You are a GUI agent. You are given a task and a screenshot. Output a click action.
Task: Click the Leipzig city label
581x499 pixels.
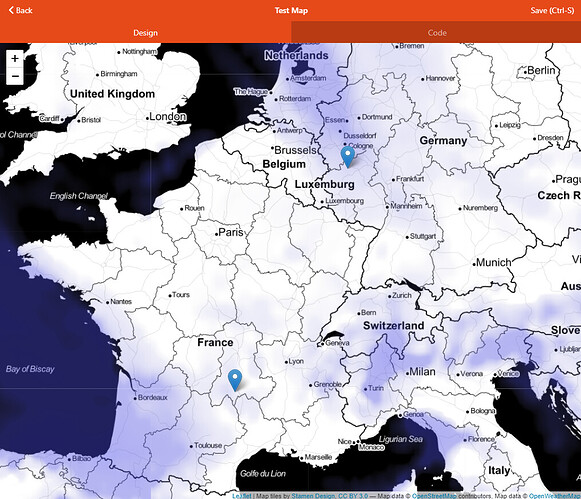tap(510, 125)
